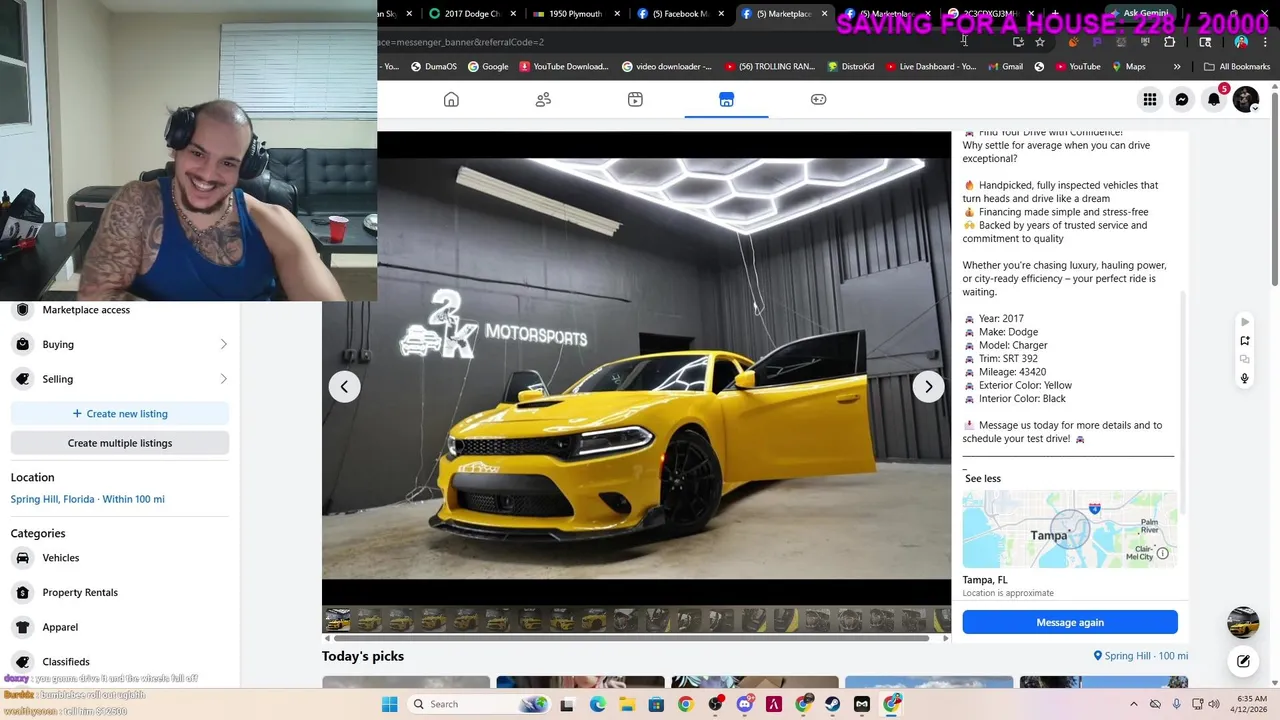
Task: Open the Gaming icon in Facebook nav
Action: click(x=818, y=99)
